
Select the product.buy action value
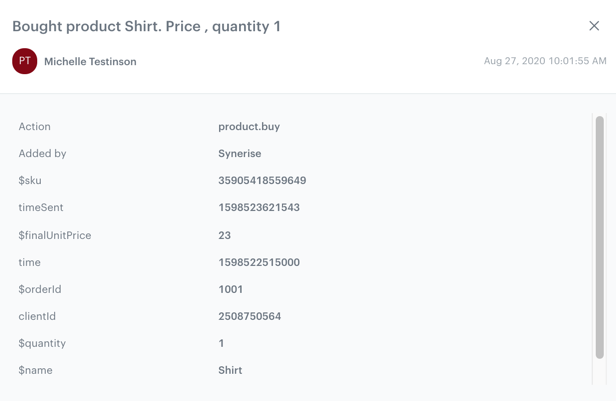point(249,127)
